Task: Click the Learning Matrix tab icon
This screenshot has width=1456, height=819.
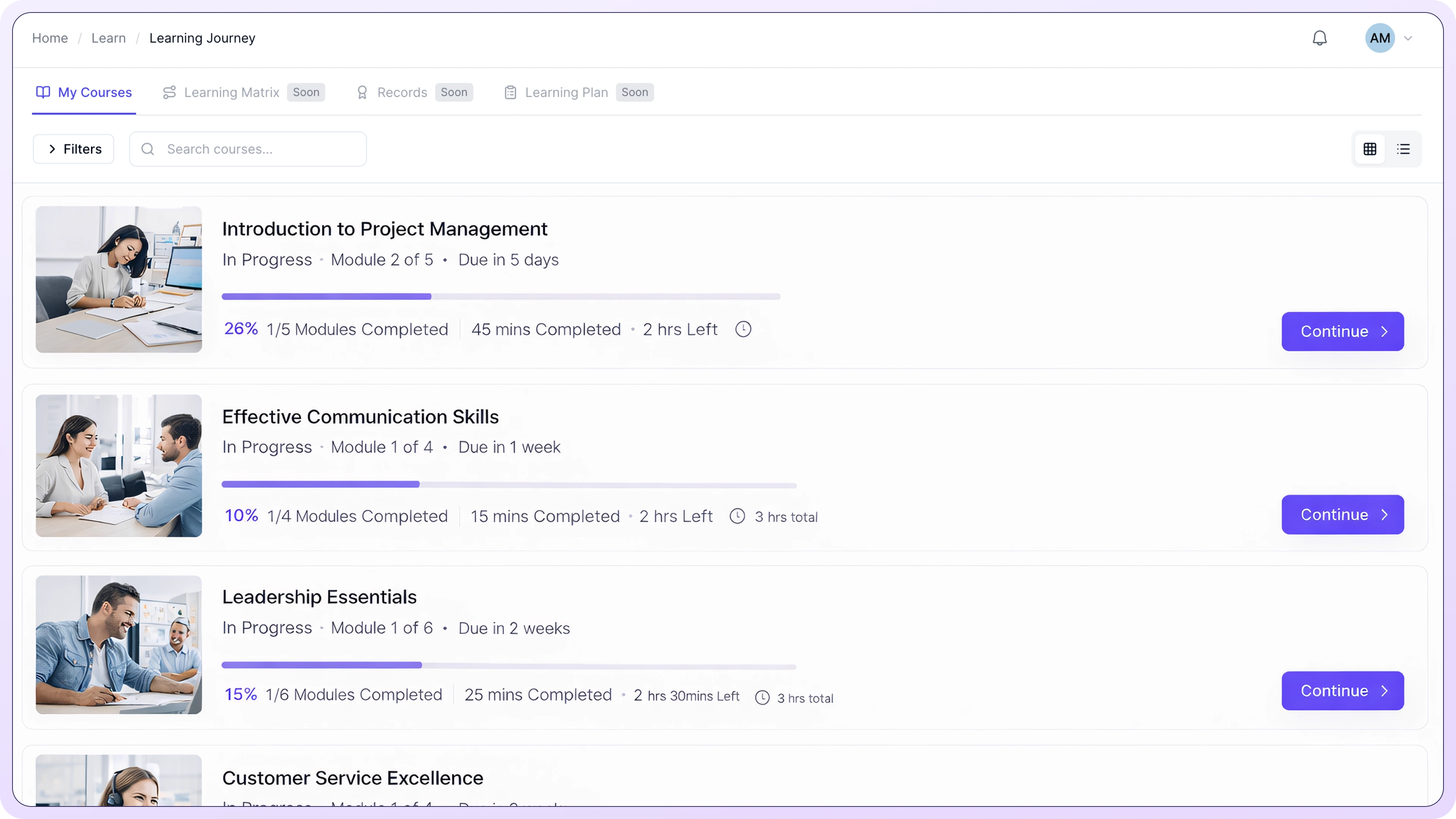Action: (169, 92)
